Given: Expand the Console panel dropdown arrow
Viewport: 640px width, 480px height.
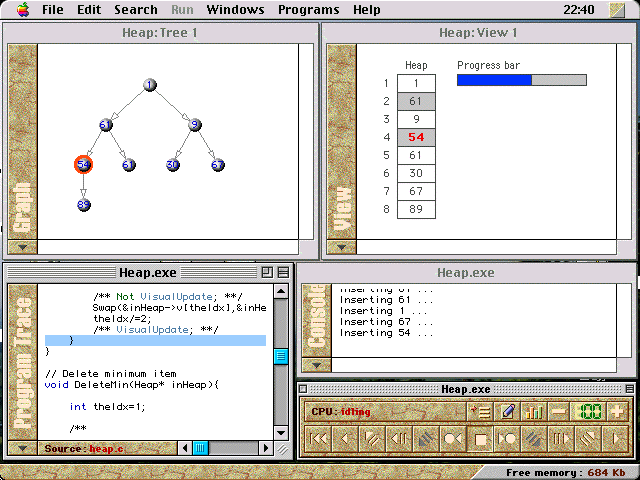Looking at the screenshot, I should (x=317, y=365).
